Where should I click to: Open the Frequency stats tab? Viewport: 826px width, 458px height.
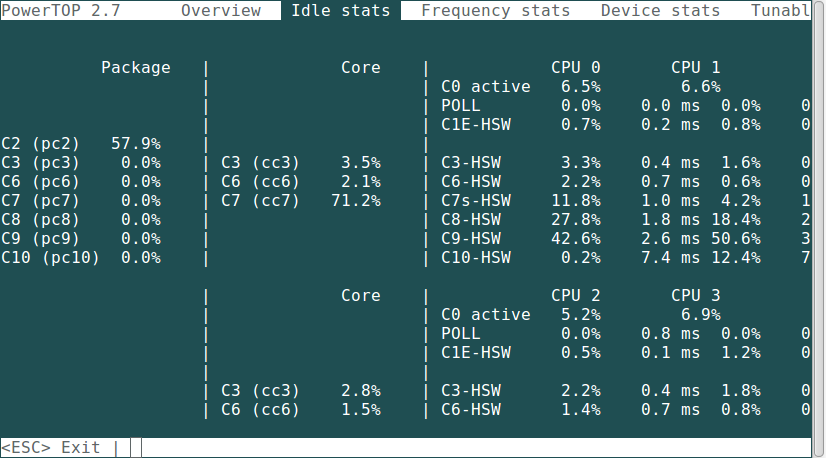(x=495, y=11)
